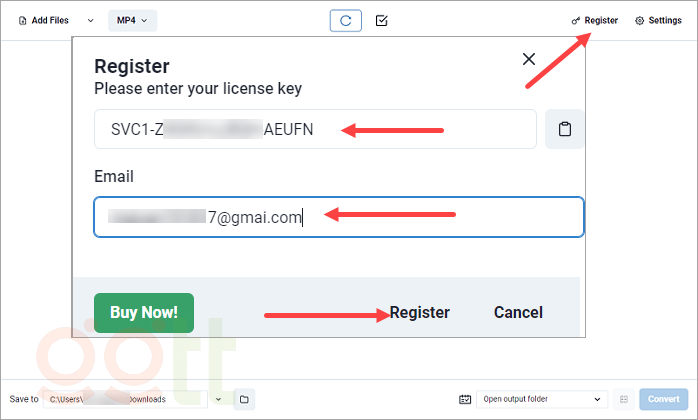Click the paste-from-clipboard icon beside license key
This screenshot has width=698, height=420.
pos(565,129)
